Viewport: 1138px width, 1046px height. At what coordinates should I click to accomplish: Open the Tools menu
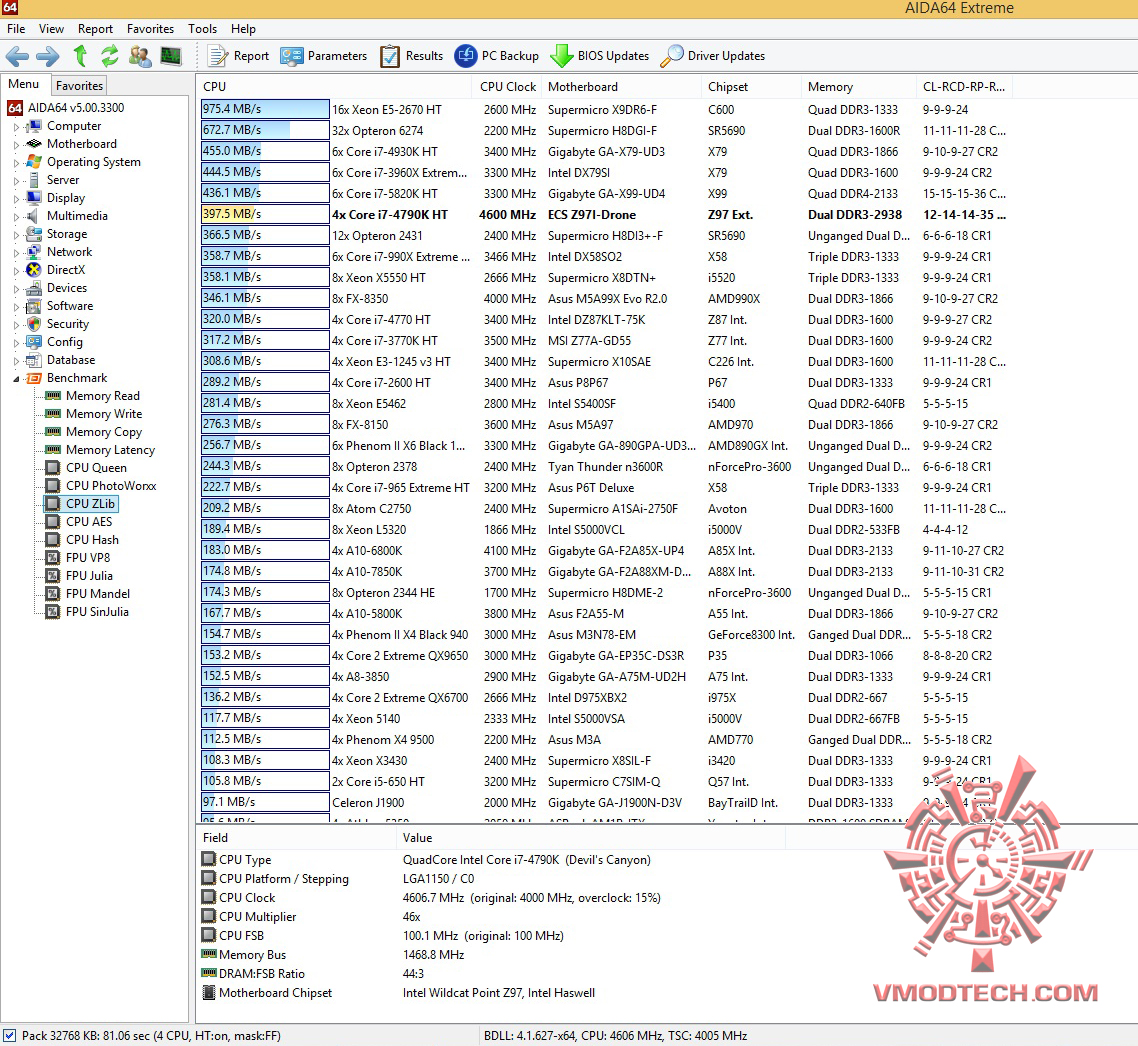click(x=202, y=29)
